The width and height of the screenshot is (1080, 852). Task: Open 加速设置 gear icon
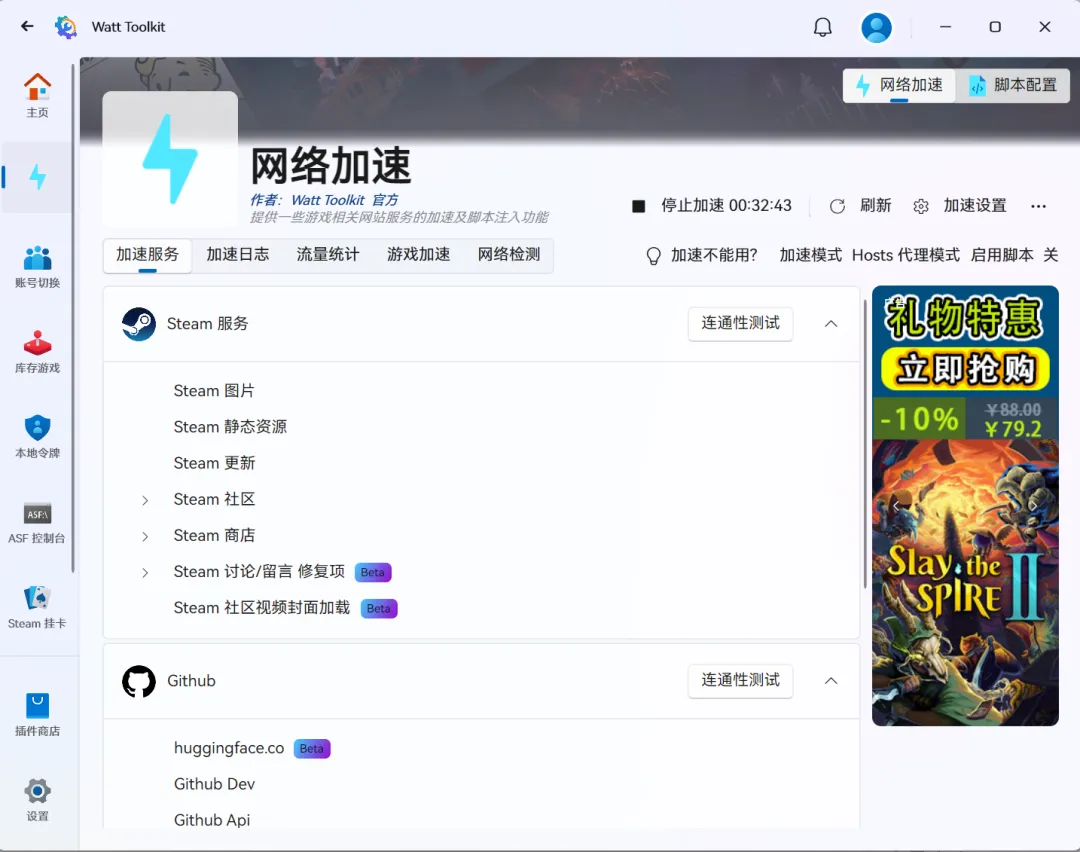tap(921, 206)
